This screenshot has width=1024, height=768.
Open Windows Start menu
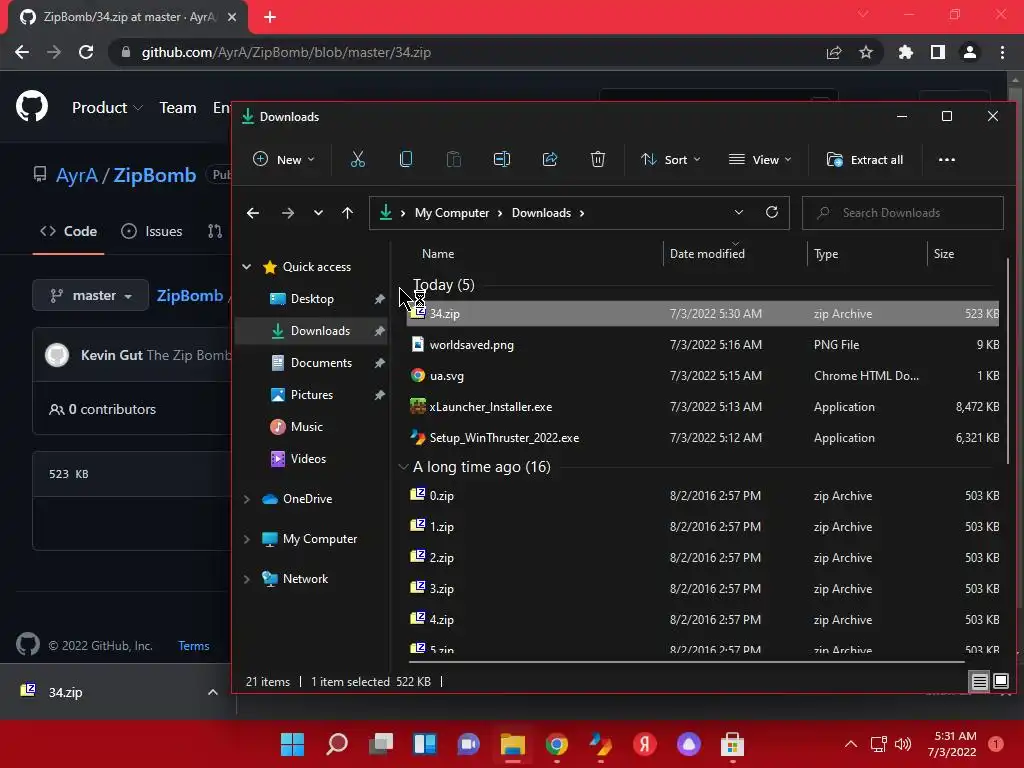[x=292, y=744]
